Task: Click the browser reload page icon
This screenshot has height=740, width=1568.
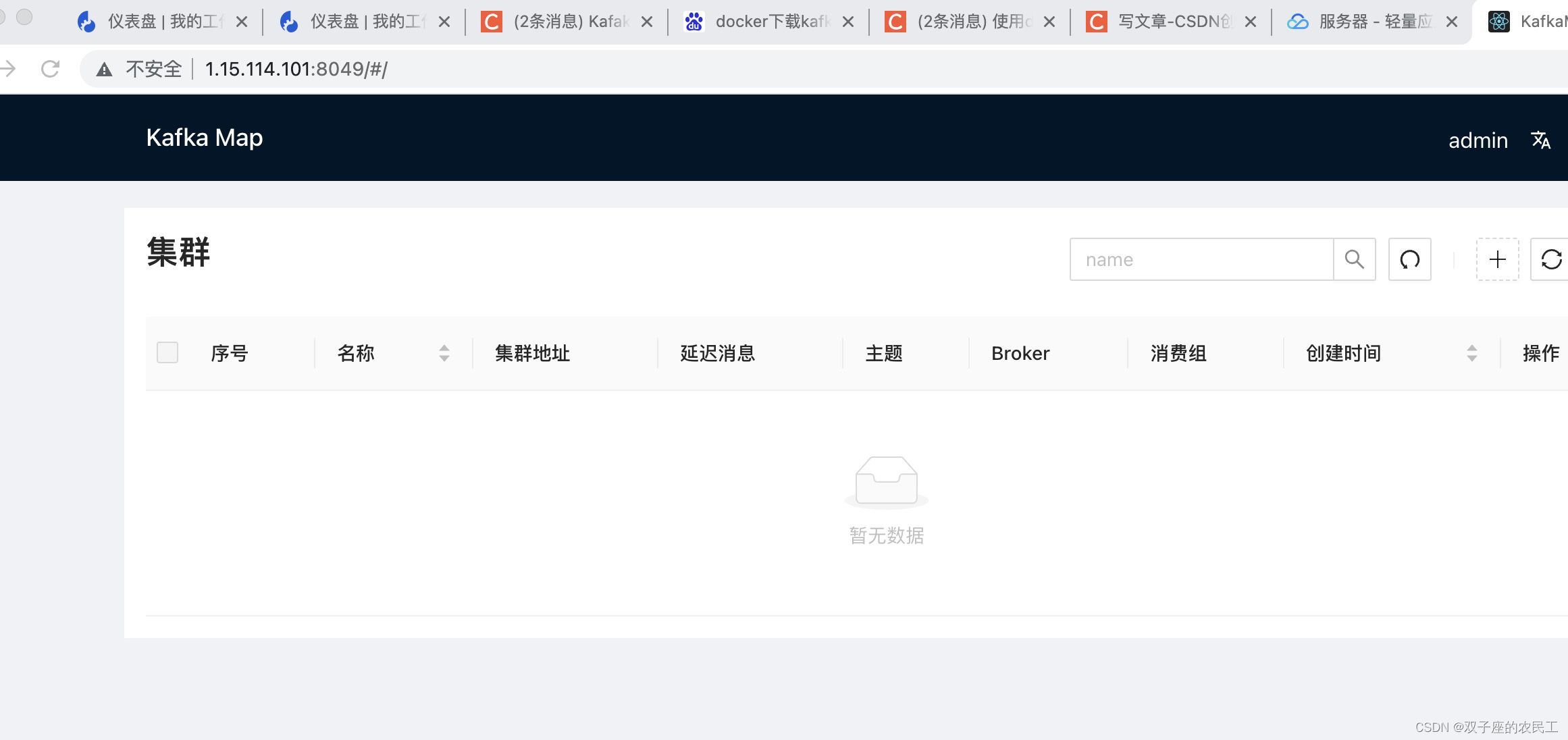Action: pyautogui.click(x=50, y=68)
